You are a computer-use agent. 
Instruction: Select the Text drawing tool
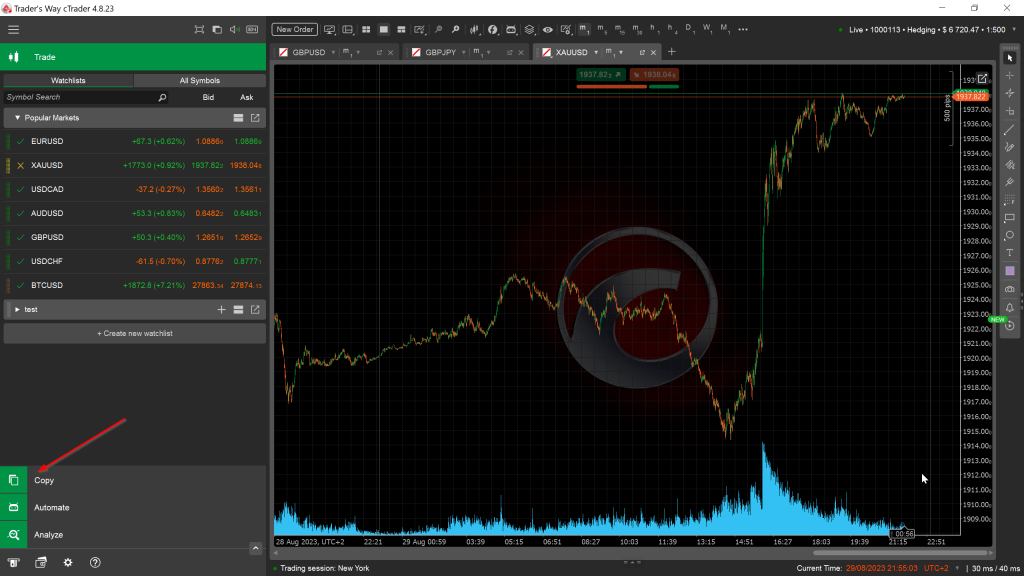[x=1009, y=253]
